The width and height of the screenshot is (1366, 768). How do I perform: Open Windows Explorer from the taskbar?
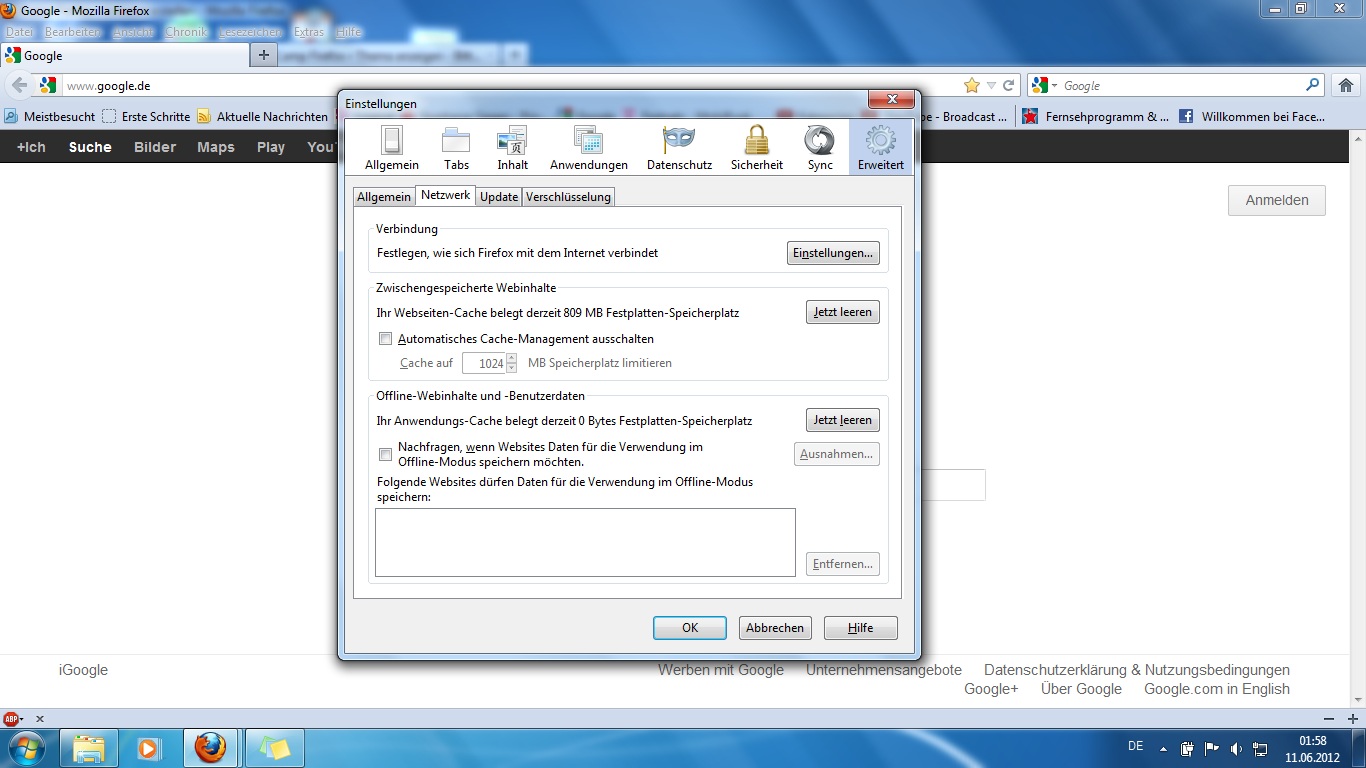click(x=89, y=748)
